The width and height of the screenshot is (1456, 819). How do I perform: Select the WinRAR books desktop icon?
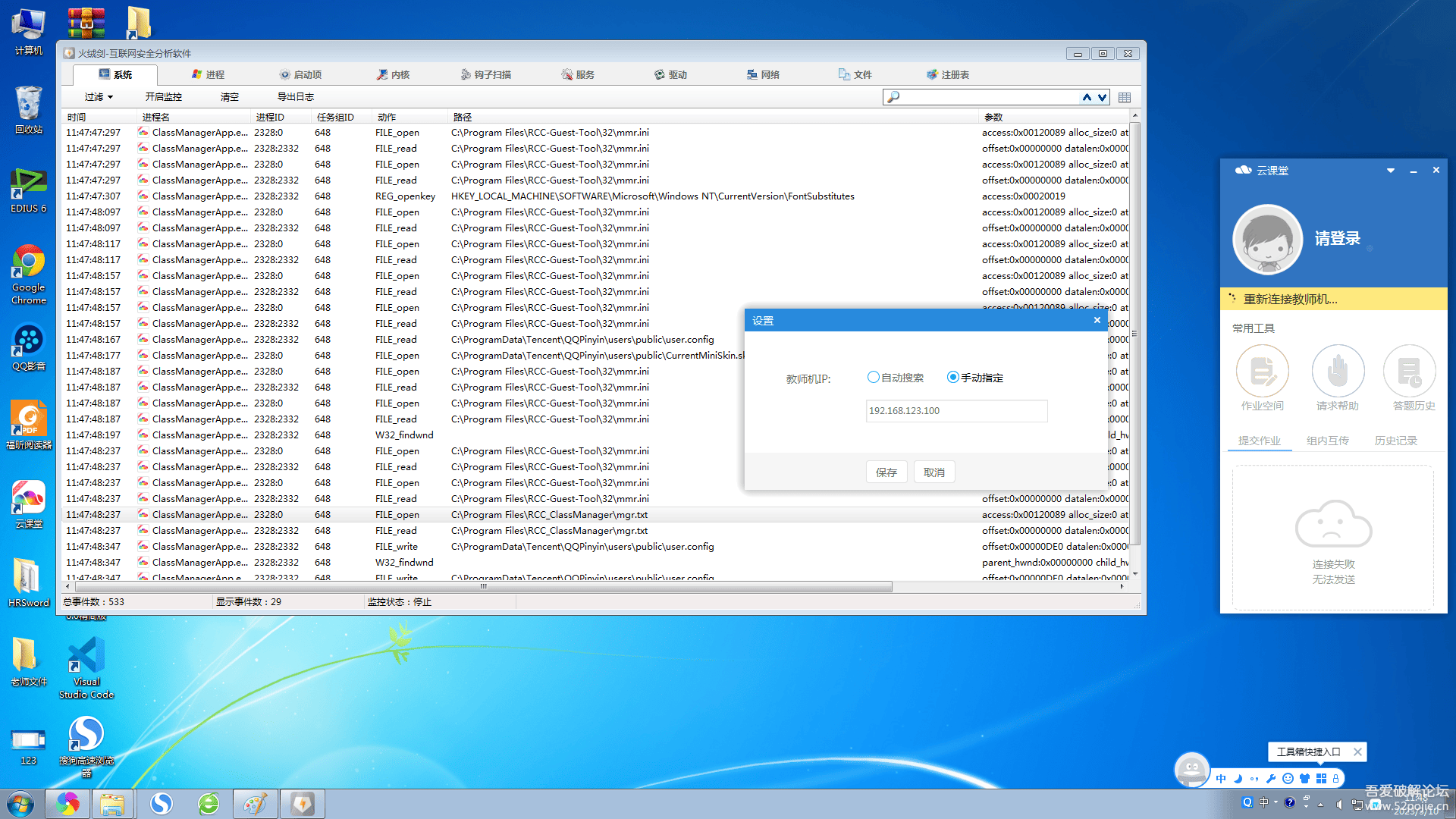pos(86,23)
